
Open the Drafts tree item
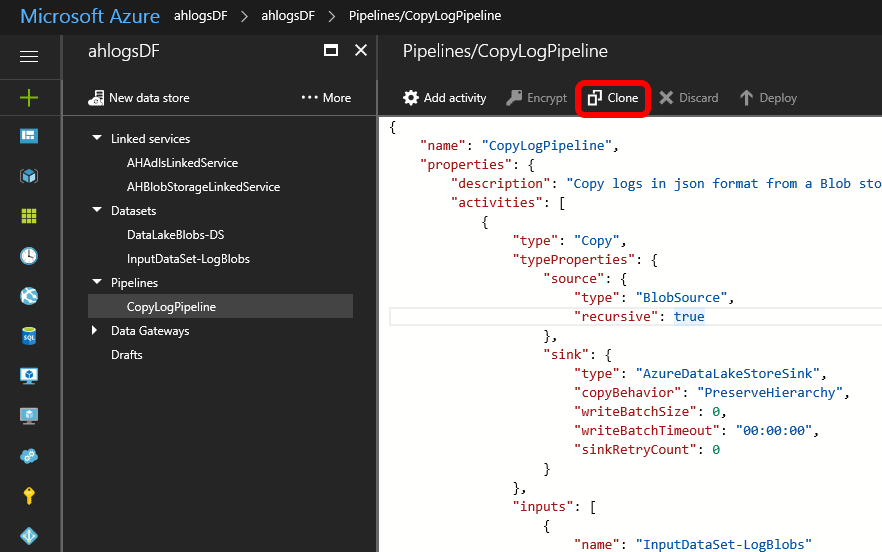pos(127,355)
